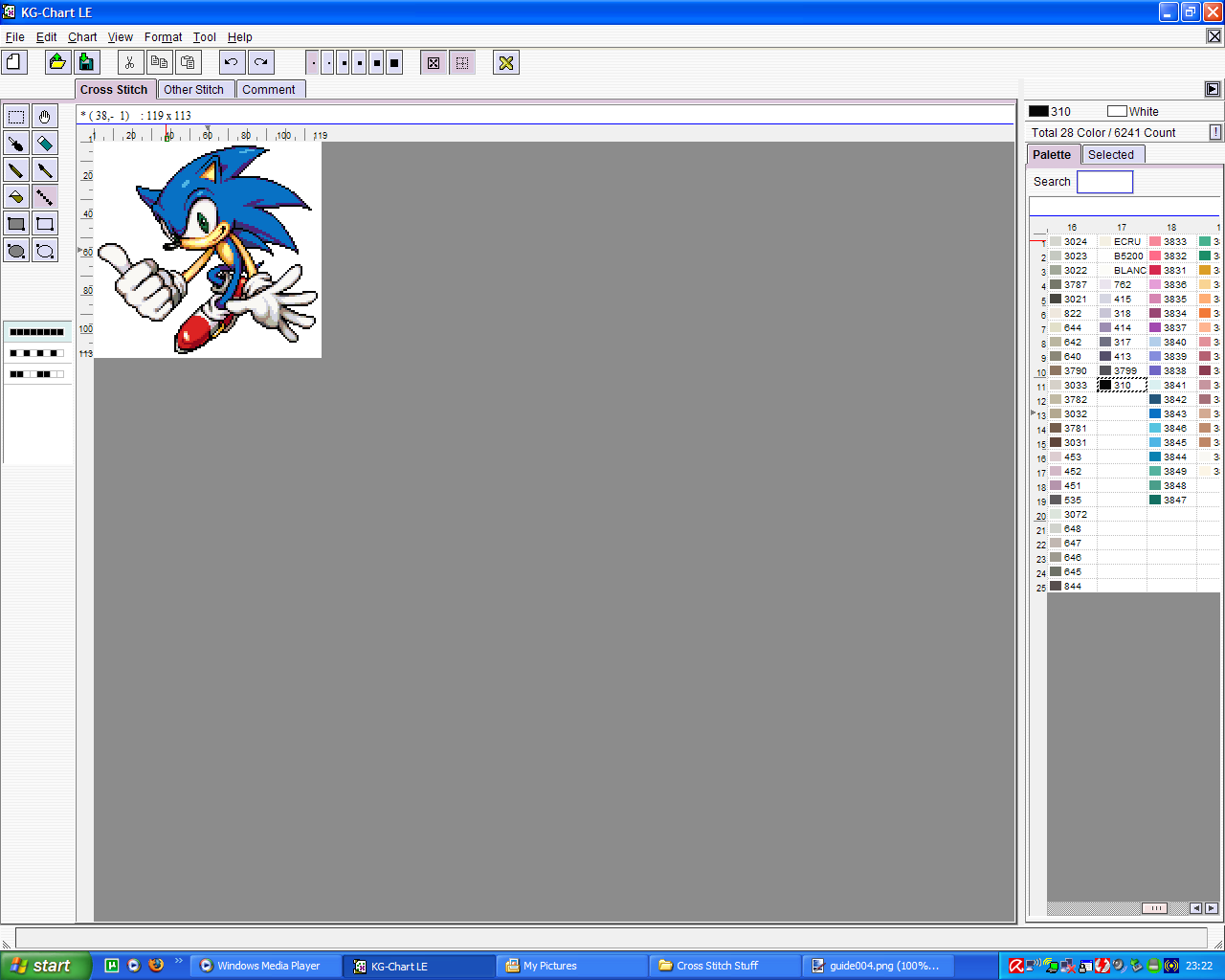1225x980 pixels.
Task: Click the palette scrollbar left arrow
Action: [x=1195, y=908]
